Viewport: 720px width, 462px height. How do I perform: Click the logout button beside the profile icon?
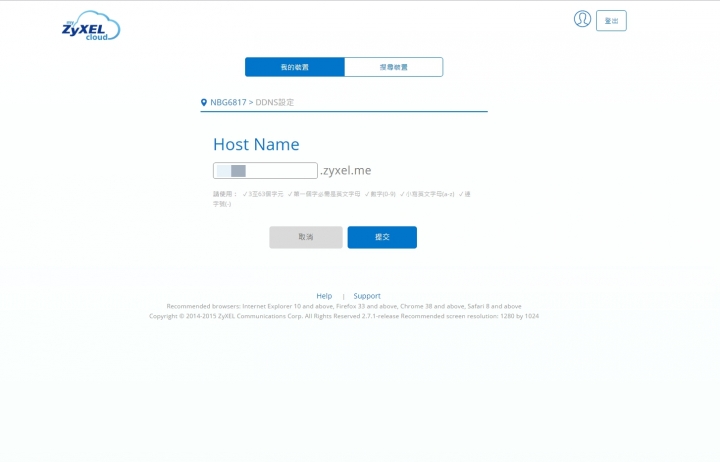[x=611, y=21]
